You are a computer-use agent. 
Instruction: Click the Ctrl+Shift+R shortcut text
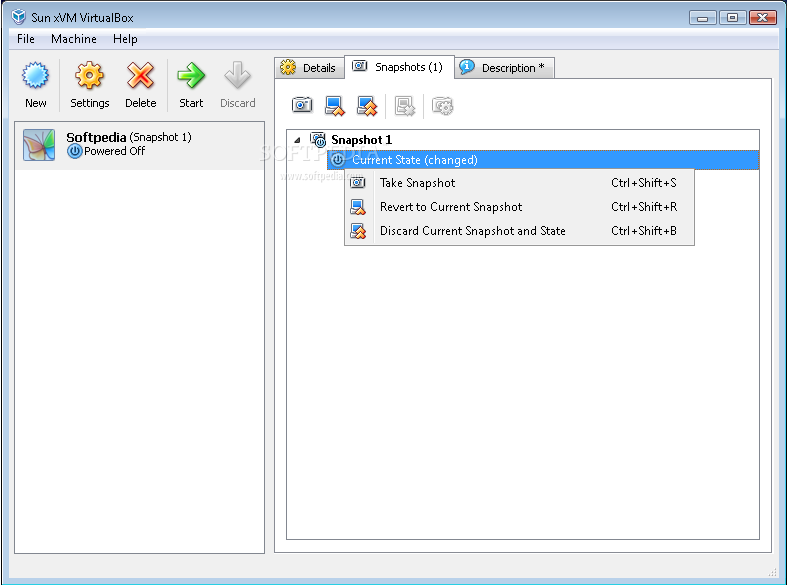click(x=644, y=207)
